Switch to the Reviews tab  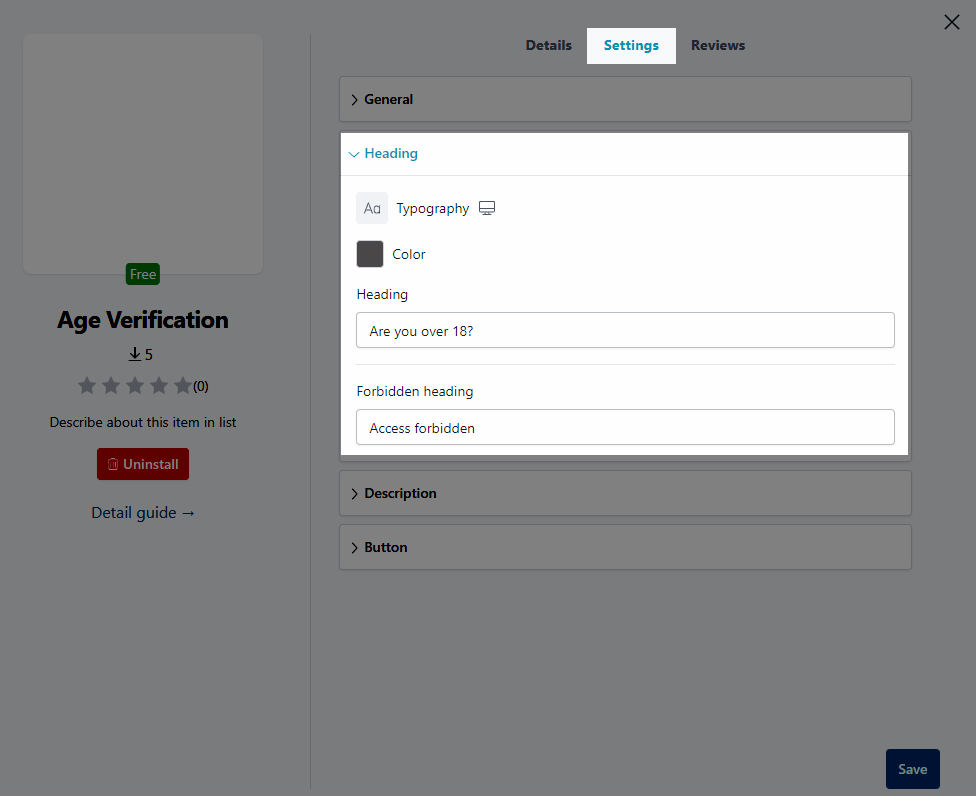click(718, 45)
